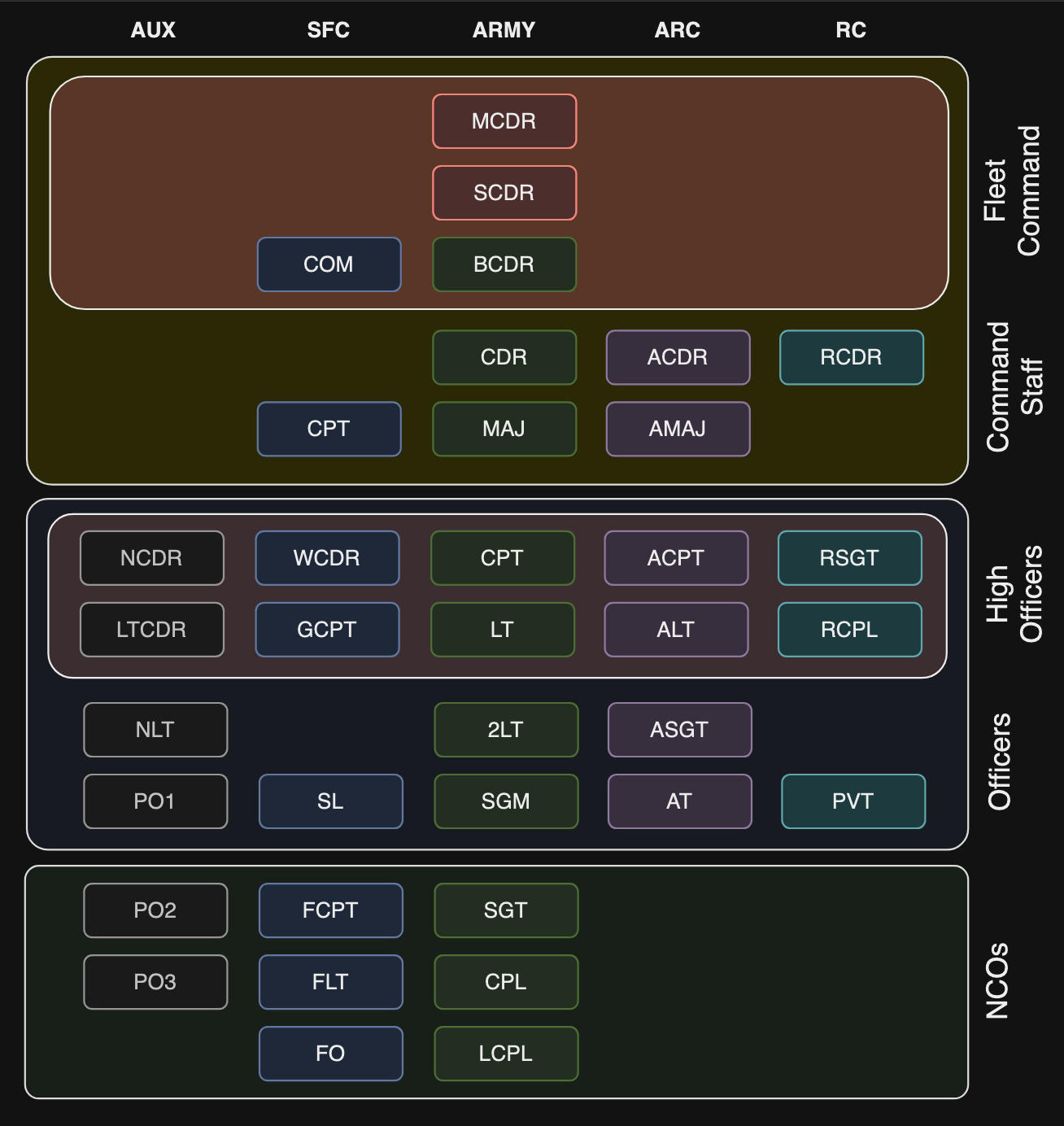Click the ACDR badge
Screen dimensions: 1064x1126
(678, 357)
